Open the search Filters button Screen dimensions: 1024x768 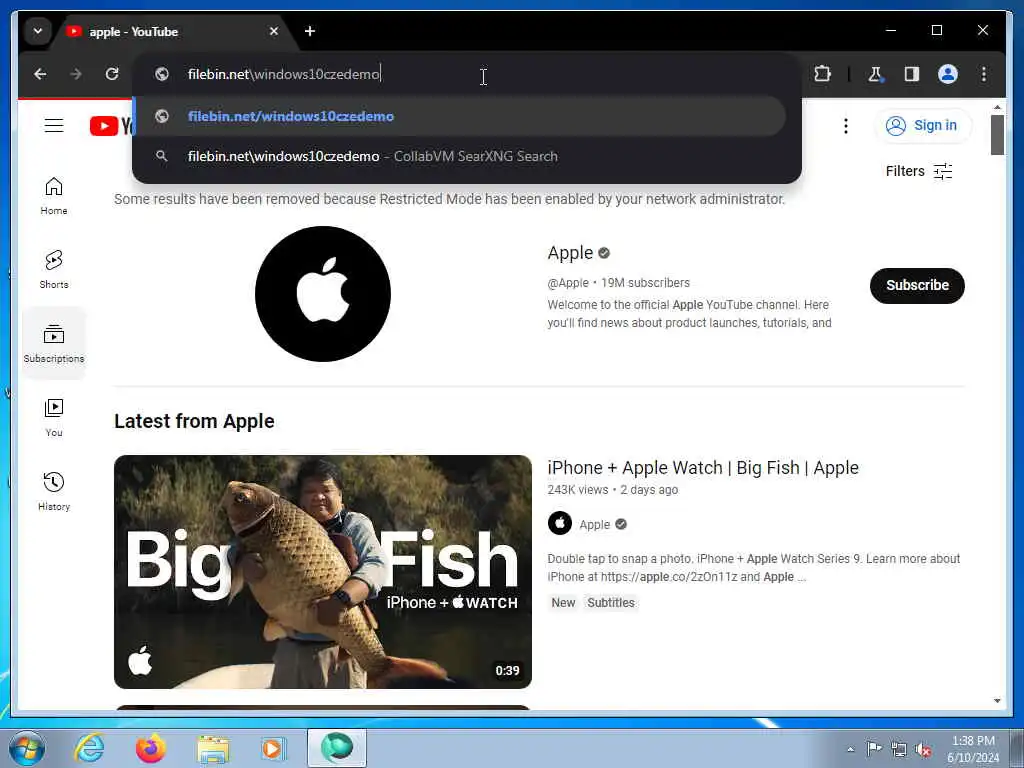point(919,171)
